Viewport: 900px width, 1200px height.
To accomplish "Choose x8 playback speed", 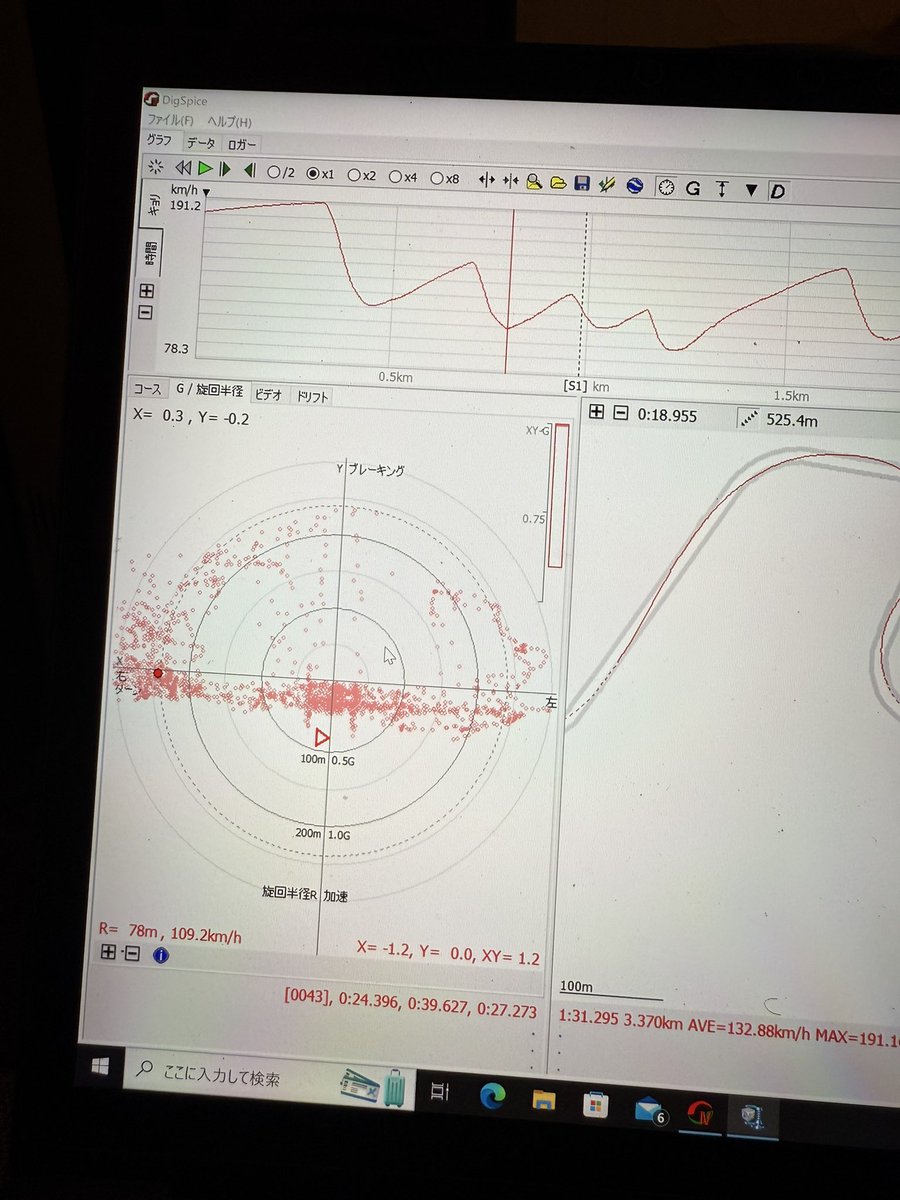I will point(445,178).
